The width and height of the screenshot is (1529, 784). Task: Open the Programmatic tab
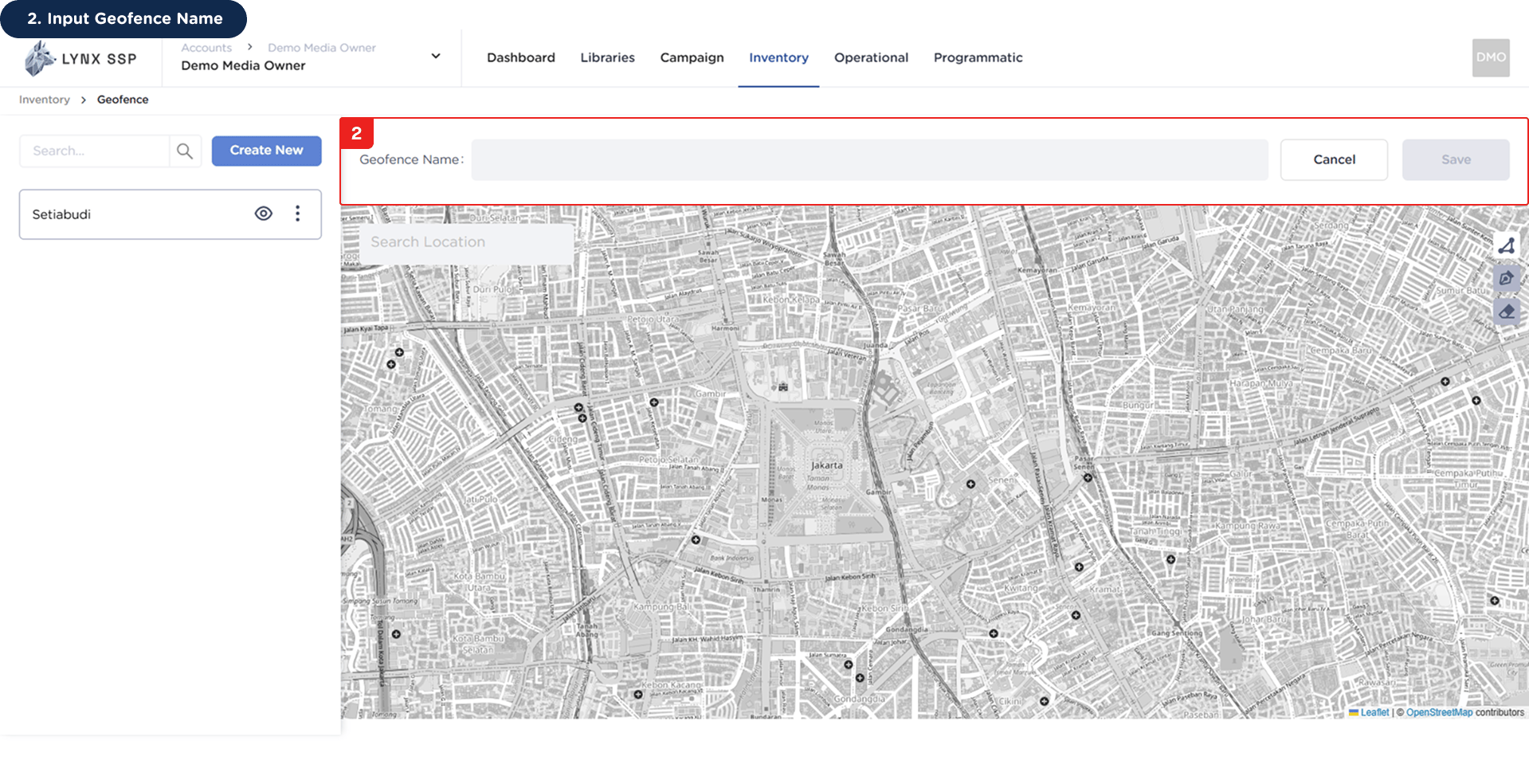(x=978, y=57)
